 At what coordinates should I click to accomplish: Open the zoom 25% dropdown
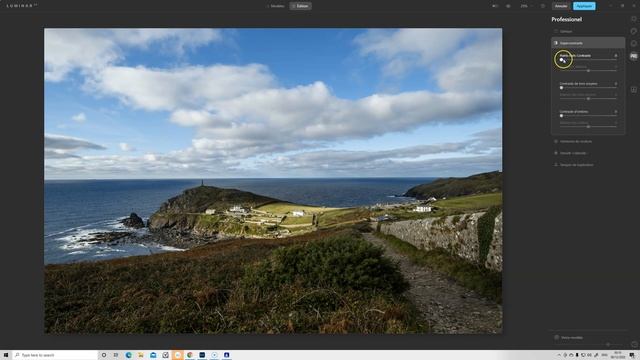coord(526,6)
